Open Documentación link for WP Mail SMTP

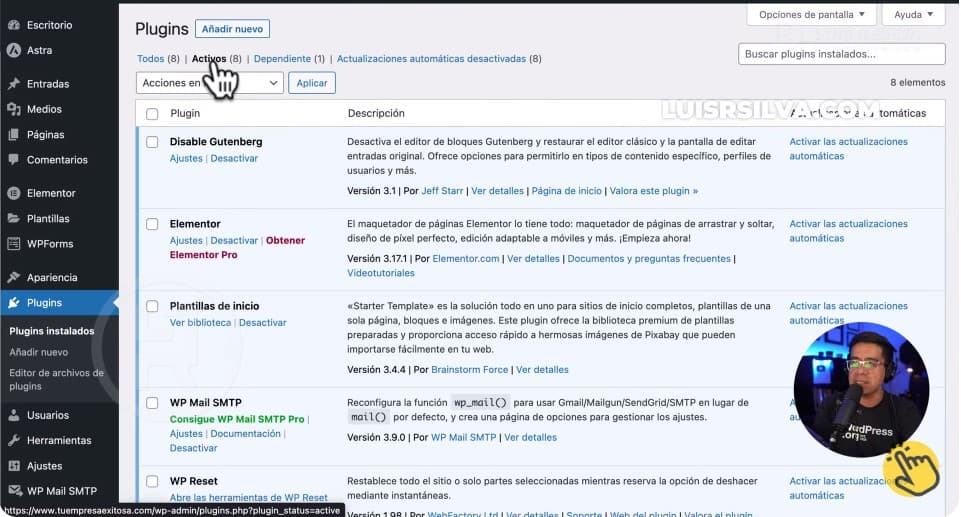click(x=245, y=434)
